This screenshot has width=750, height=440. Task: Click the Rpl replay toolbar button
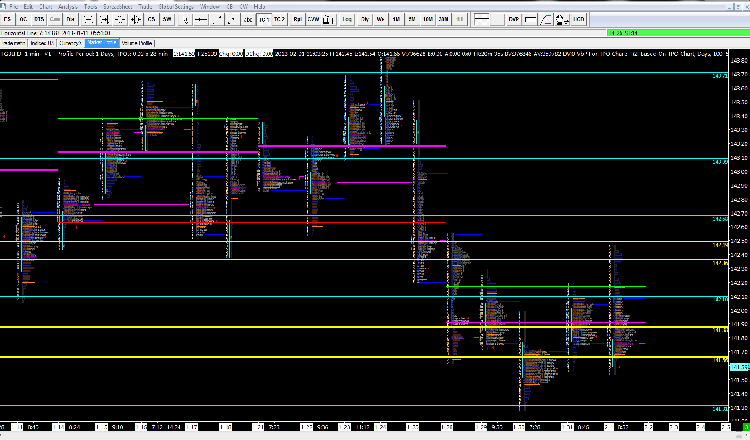pyautogui.click(x=295, y=19)
